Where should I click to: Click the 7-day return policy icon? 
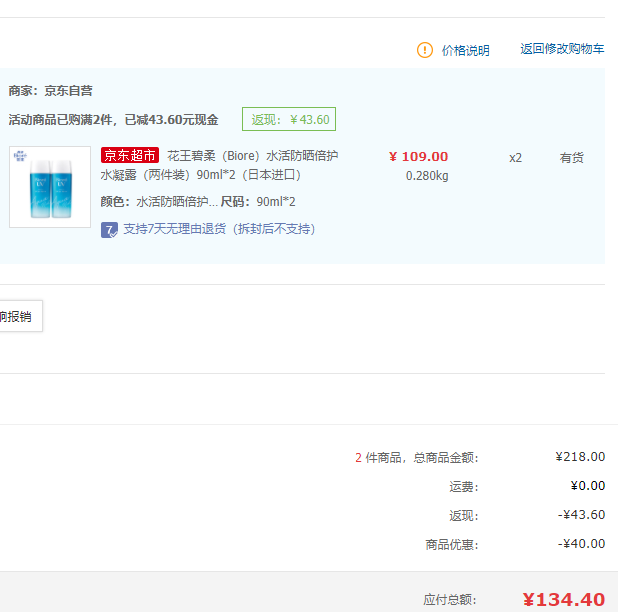pyautogui.click(x=109, y=230)
